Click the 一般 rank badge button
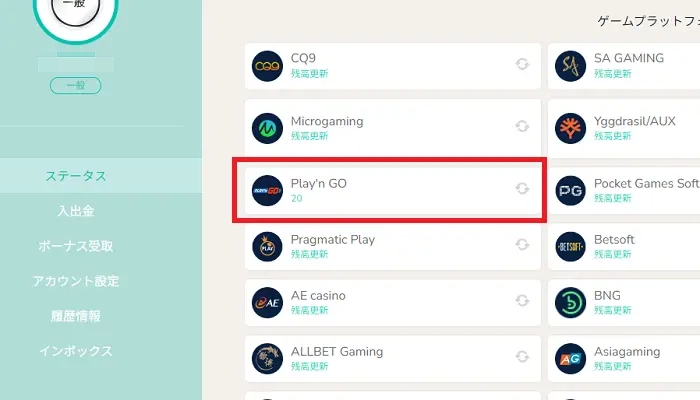The image size is (700, 400). click(75, 85)
